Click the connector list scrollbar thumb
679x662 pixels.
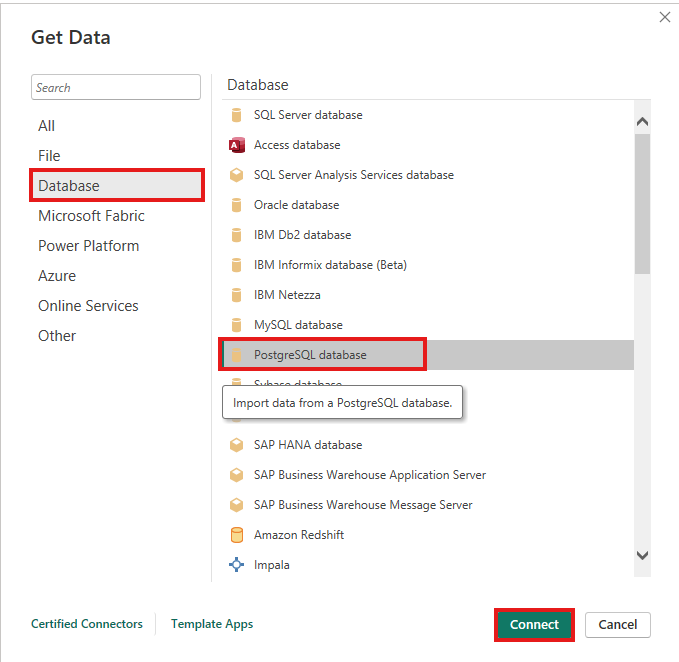pyautogui.click(x=643, y=204)
